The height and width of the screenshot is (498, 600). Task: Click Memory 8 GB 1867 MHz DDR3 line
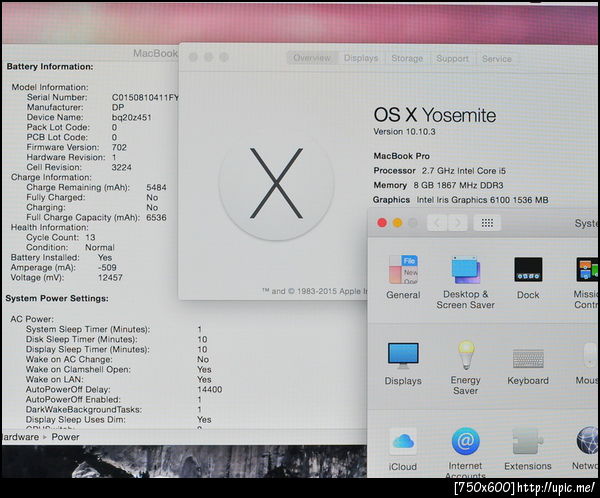pyautogui.click(x=438, y=185)
